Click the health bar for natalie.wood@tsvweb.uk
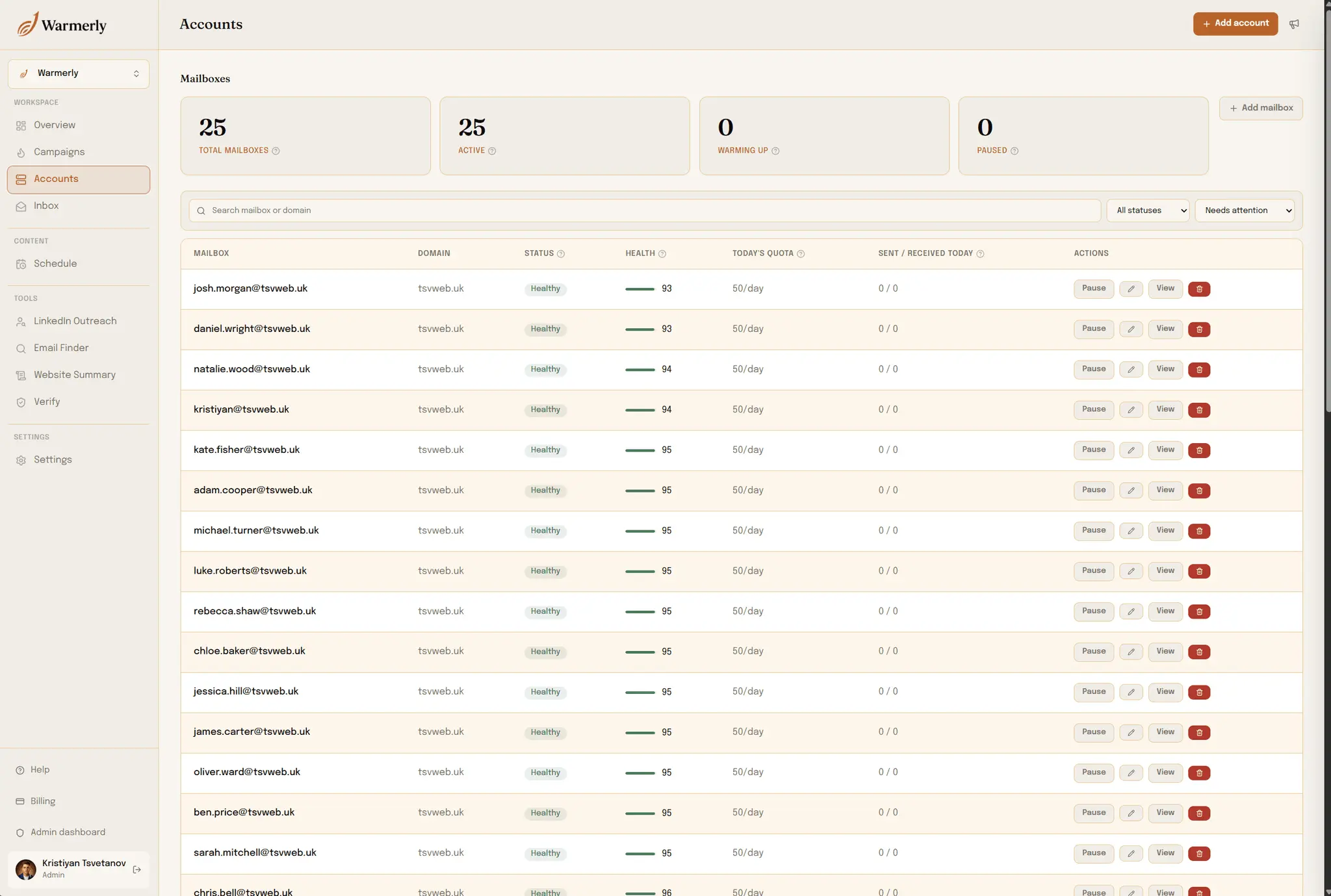 click(640, 370)
